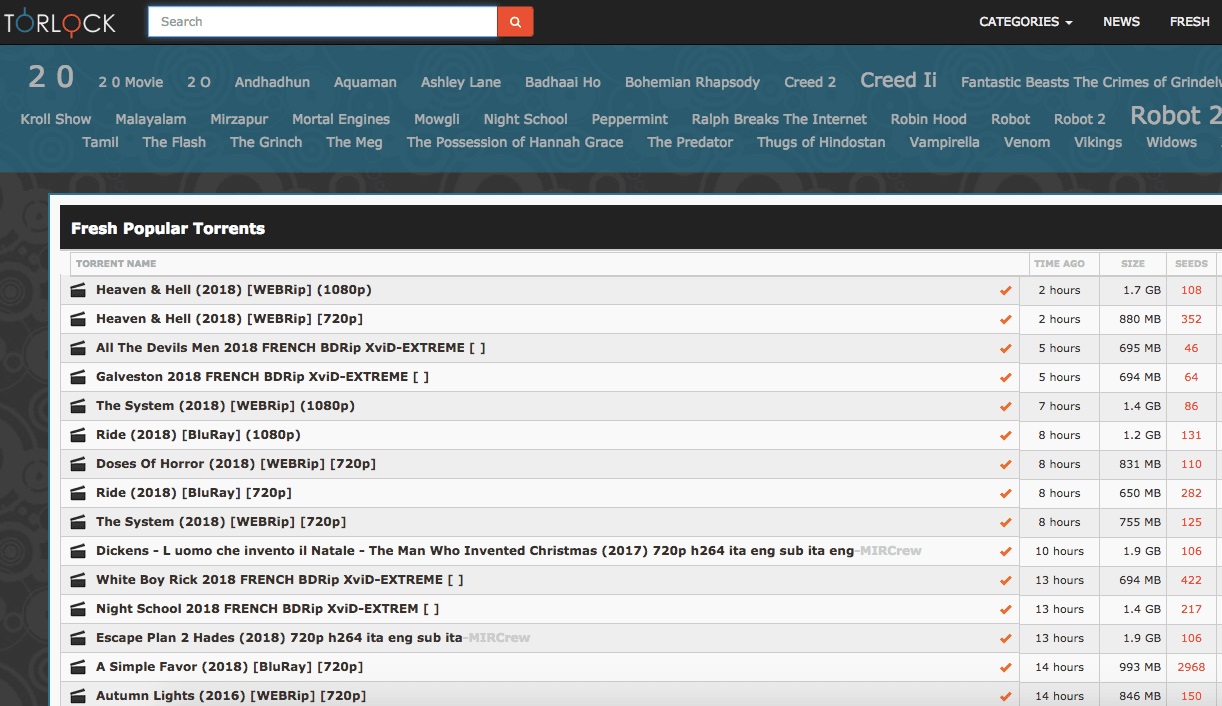Click the Thugs of Hindostan tag
Screen dimensions: 1222x706
pos(821,142)
